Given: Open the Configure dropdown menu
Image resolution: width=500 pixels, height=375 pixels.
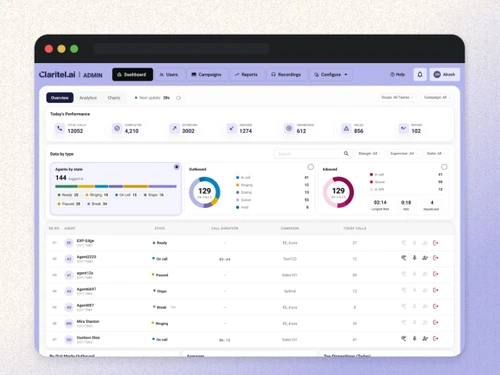Looking at the screenshot, I should coord(331,74).
